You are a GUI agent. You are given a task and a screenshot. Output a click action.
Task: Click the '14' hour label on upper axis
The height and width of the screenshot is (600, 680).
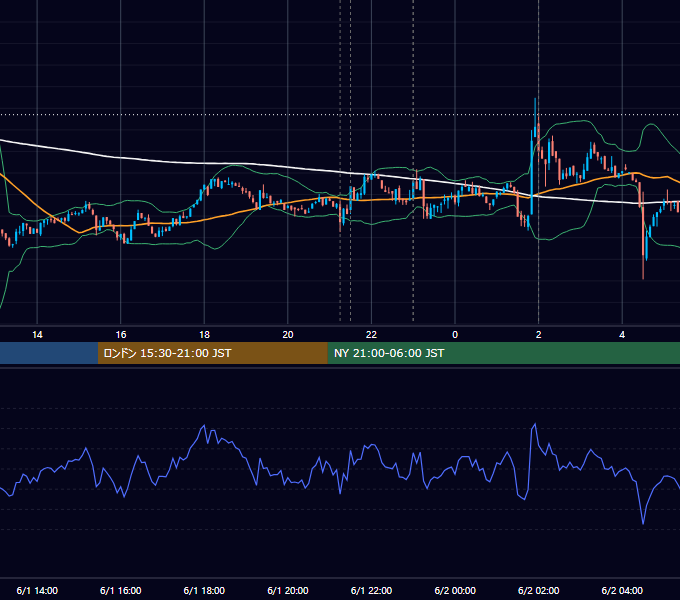click(37, 335)
